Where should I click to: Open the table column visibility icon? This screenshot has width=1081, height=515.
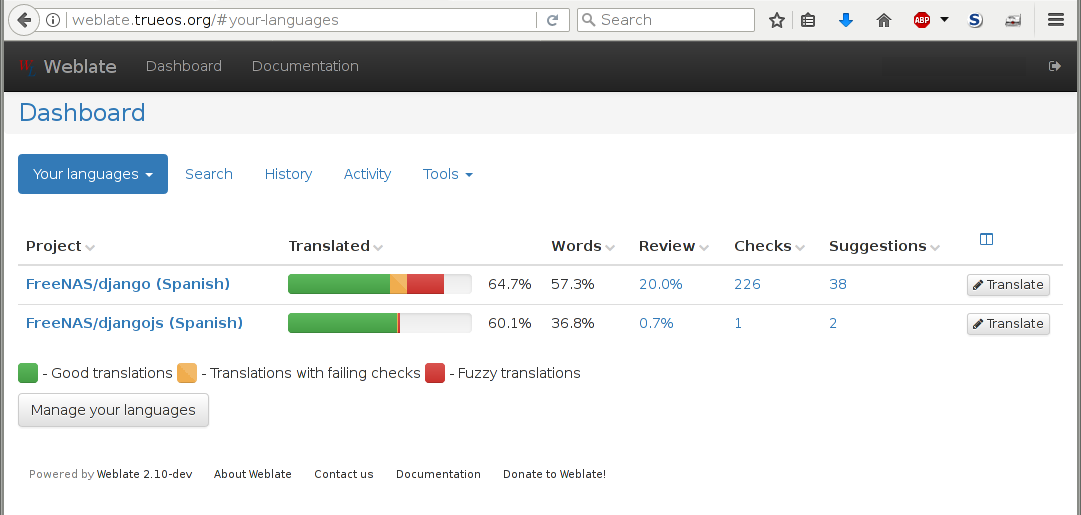pos(987,239)
